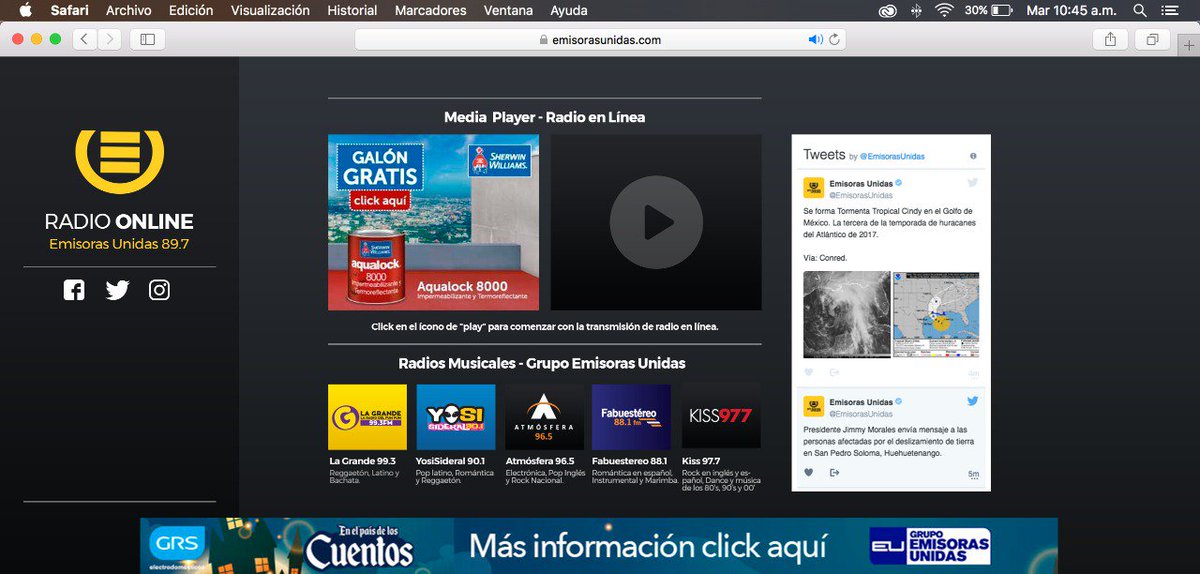Viewport: 1200px width, 574px height.
Task: Click the GRS electrodomésticos logo in banner
Action: (x=178, y=548)
